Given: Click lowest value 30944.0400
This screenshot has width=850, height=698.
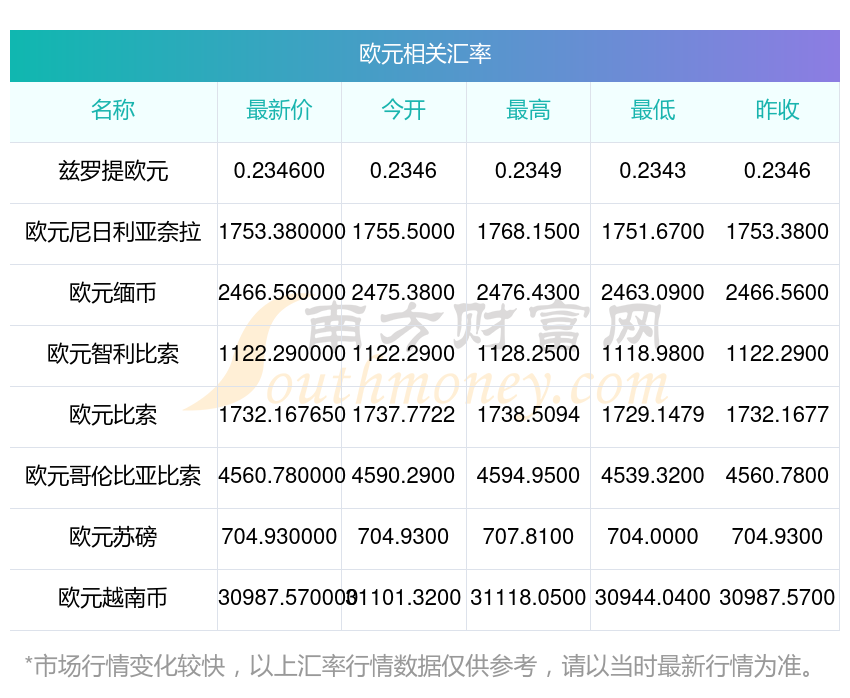Looking at the screenshot, I should click(x=653, y=598).
